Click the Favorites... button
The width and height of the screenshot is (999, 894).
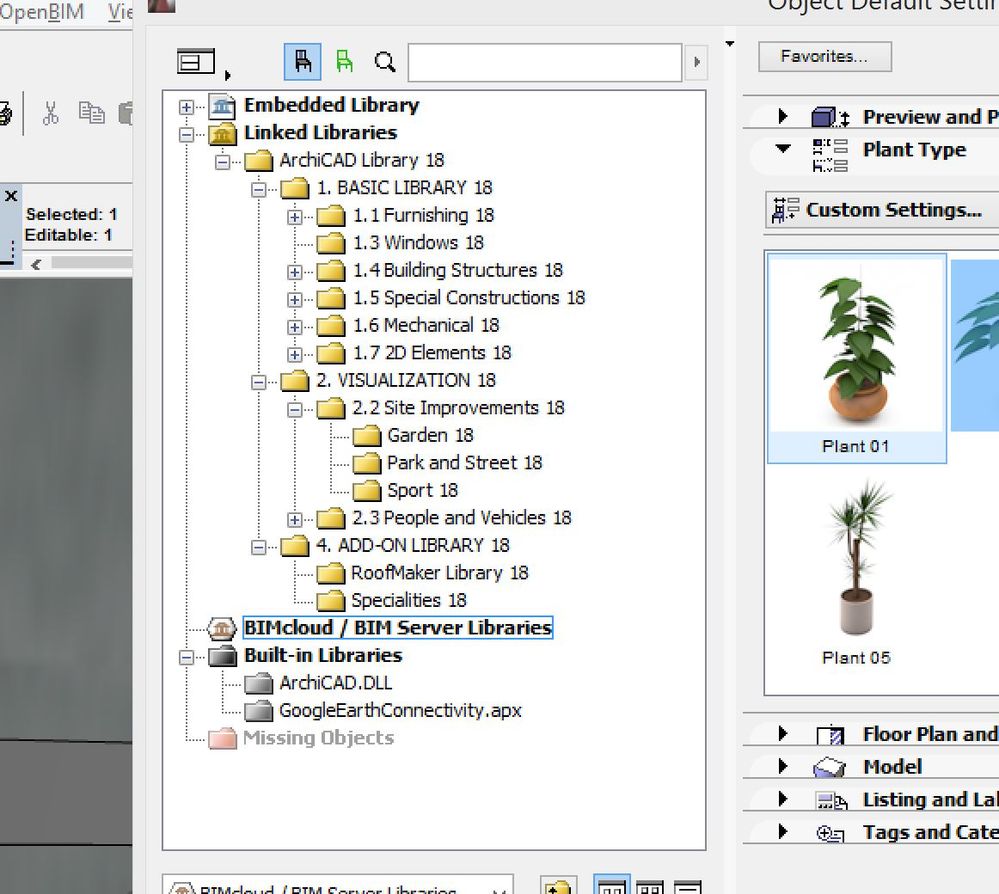(x=824, y=57)
